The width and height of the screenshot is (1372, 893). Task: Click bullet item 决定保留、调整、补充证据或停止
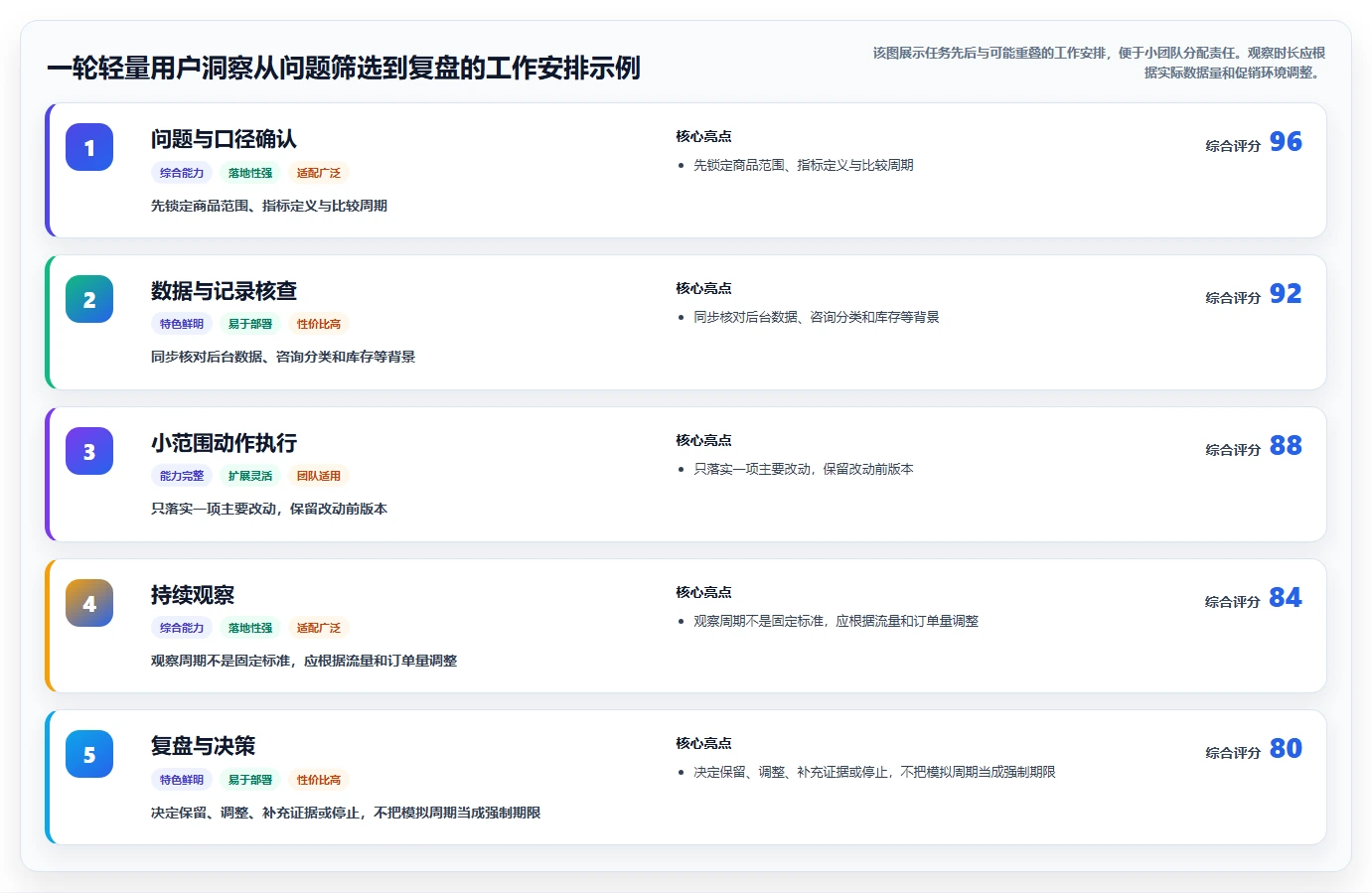coord(874,773)
